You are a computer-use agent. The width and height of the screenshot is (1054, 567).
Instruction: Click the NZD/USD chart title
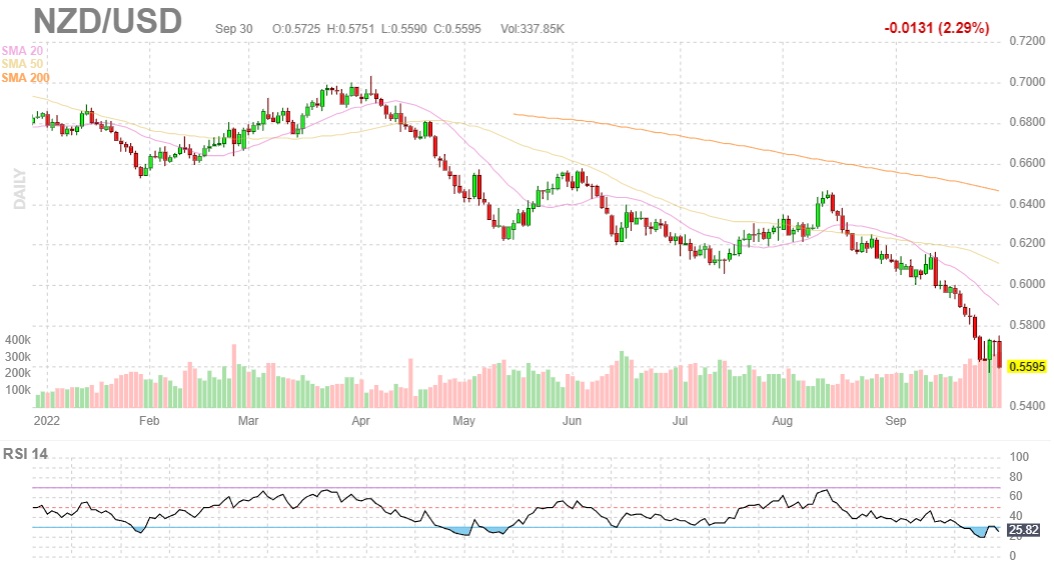point(108,21)
